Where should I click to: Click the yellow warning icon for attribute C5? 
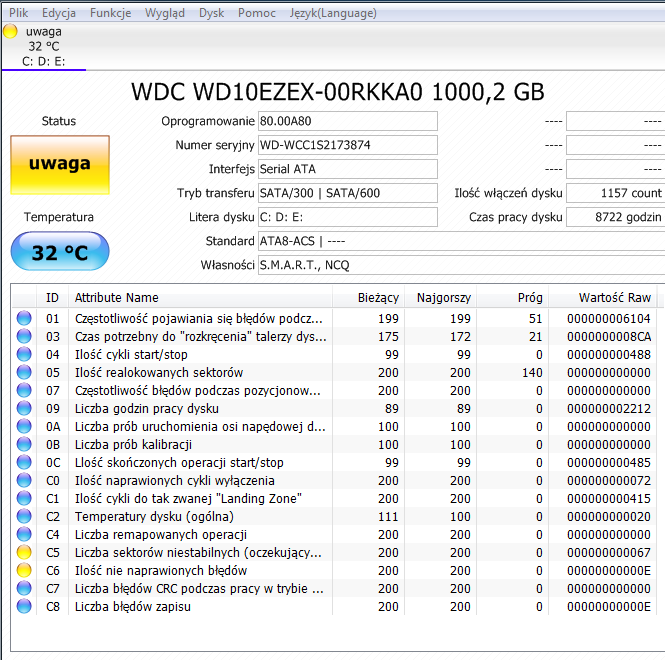24,553
